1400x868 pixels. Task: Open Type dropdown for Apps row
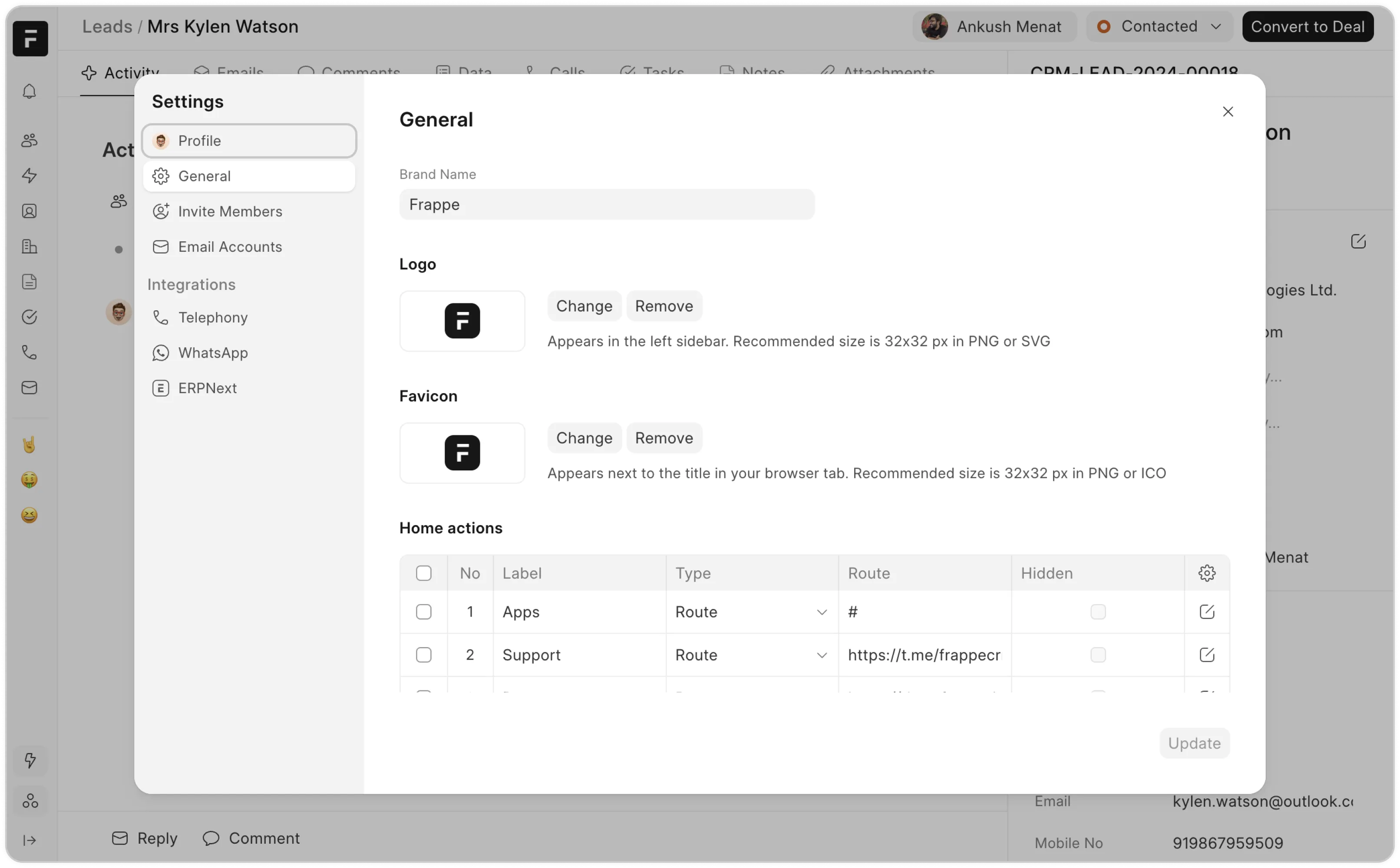pyautogui.click(x=751, y=612)
